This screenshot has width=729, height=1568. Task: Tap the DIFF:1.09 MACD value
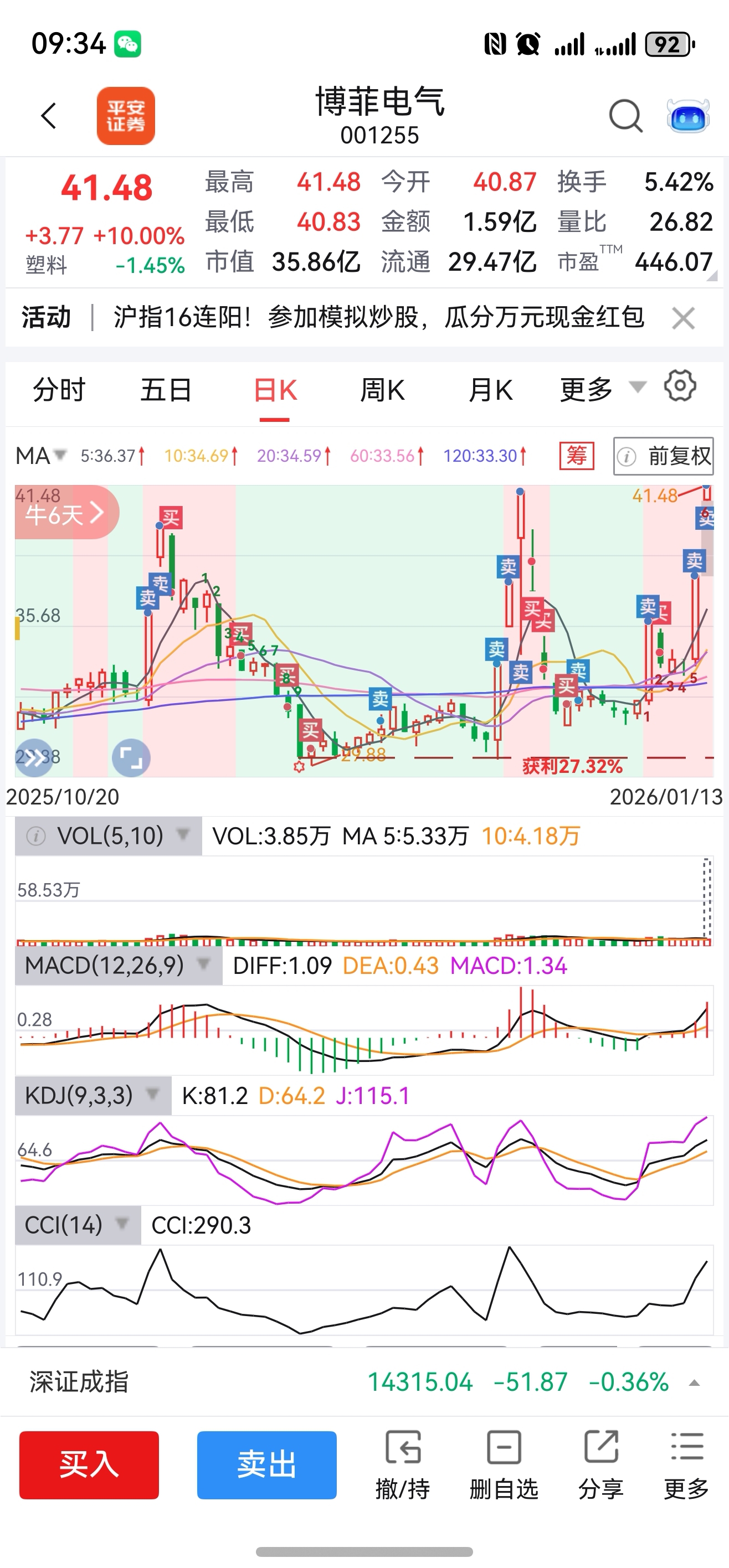283,966
